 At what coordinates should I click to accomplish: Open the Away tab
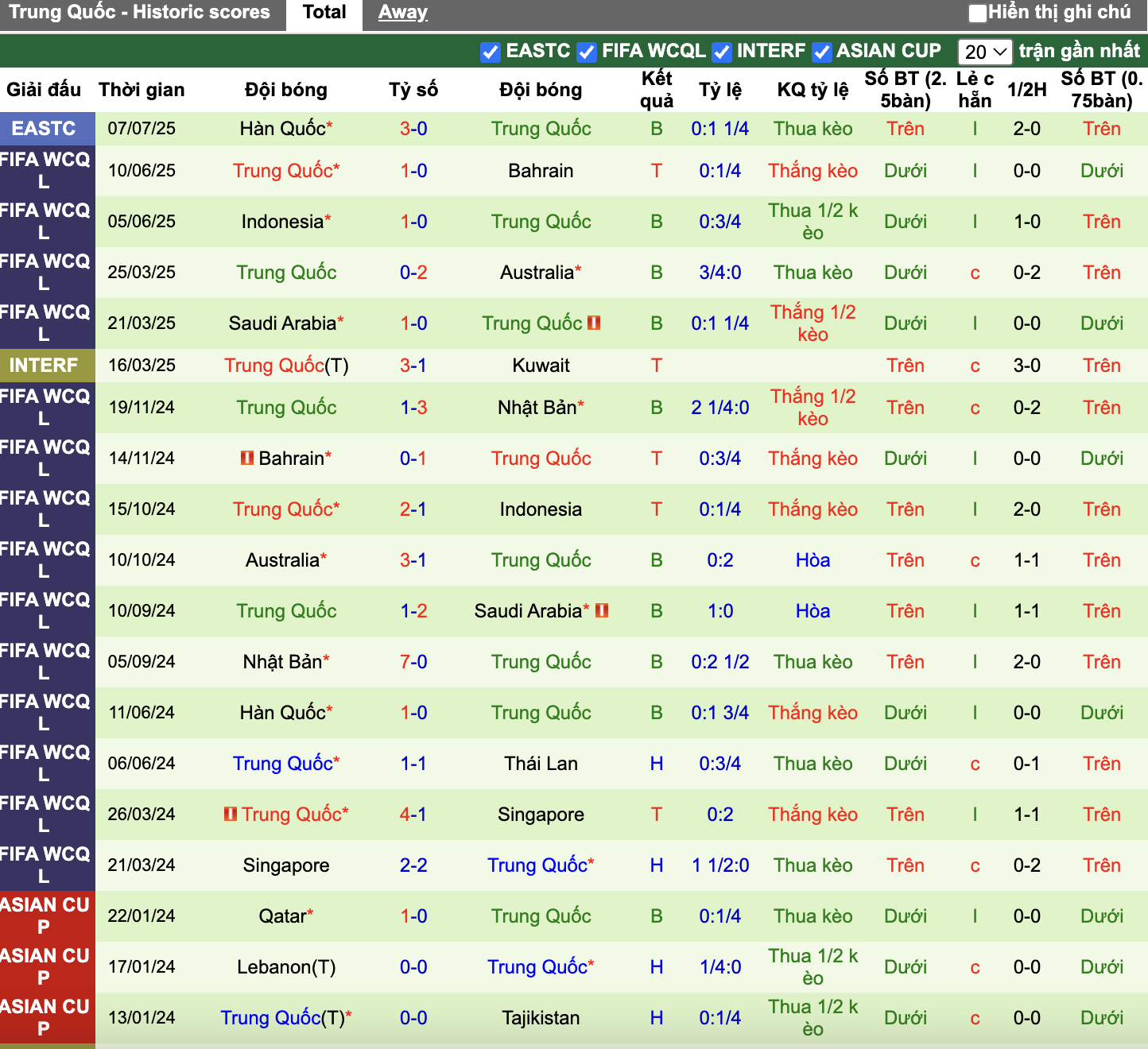(403, 13)
